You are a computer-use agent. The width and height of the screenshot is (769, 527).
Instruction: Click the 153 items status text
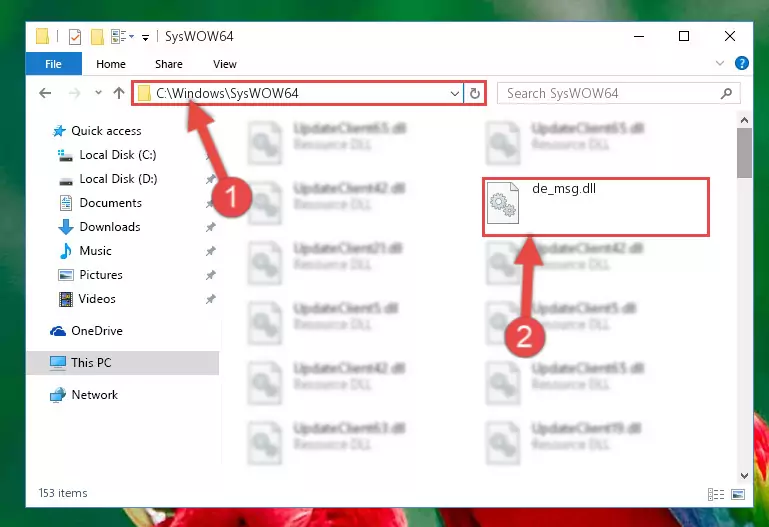(x=63, y=493)
